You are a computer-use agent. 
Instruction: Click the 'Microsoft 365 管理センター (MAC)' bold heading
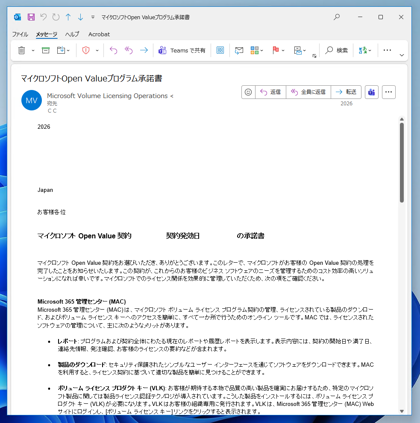(x=82, y=301)
